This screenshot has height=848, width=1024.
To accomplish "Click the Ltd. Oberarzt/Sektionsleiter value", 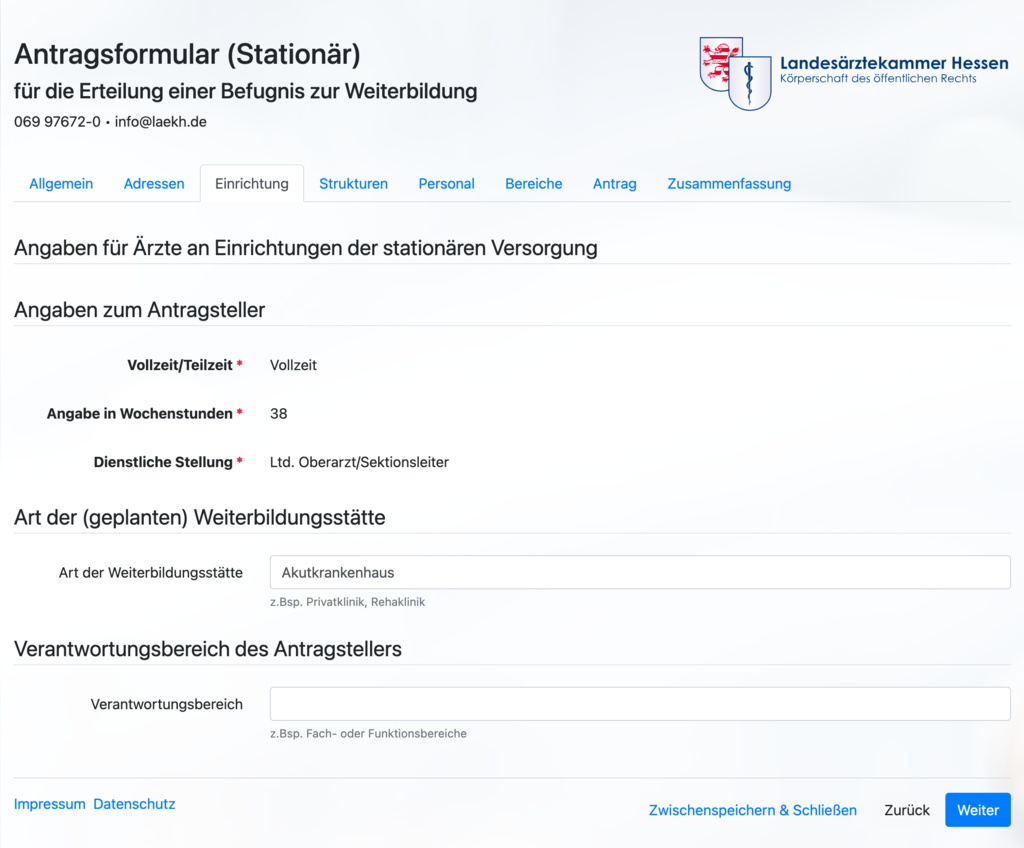I will 359,462.
